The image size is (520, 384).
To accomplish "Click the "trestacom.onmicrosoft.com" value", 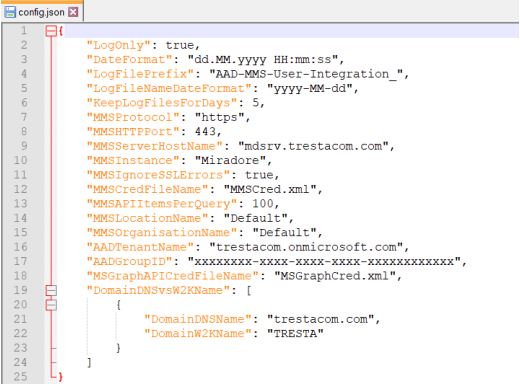I will coord(306,247).
